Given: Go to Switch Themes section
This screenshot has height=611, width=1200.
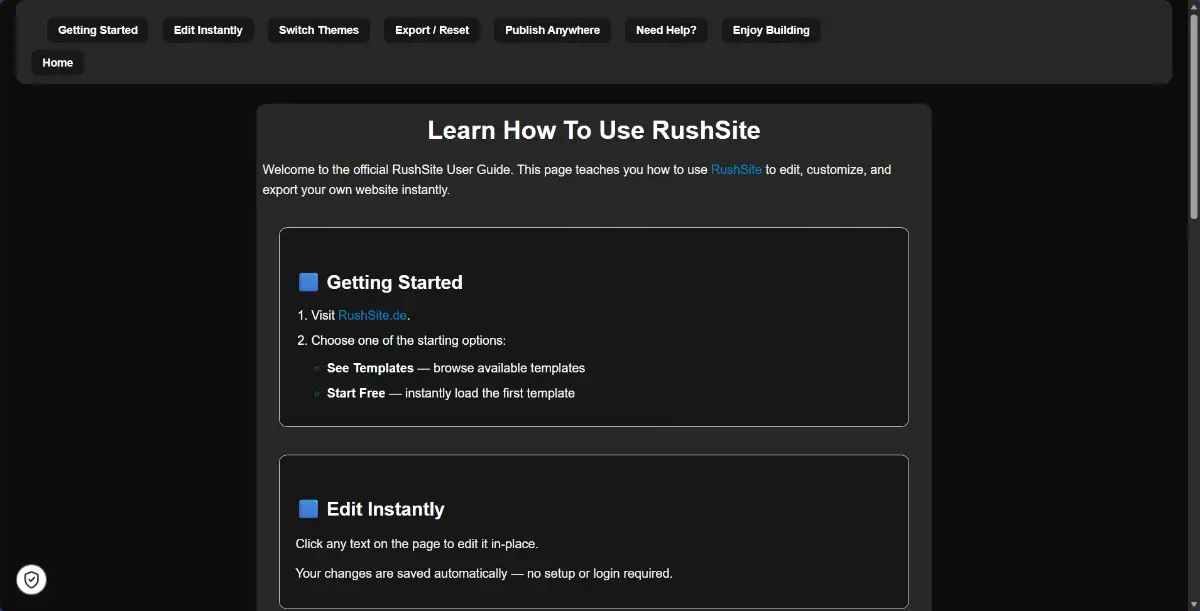Looking at the screenshot, I should (319, 30).
